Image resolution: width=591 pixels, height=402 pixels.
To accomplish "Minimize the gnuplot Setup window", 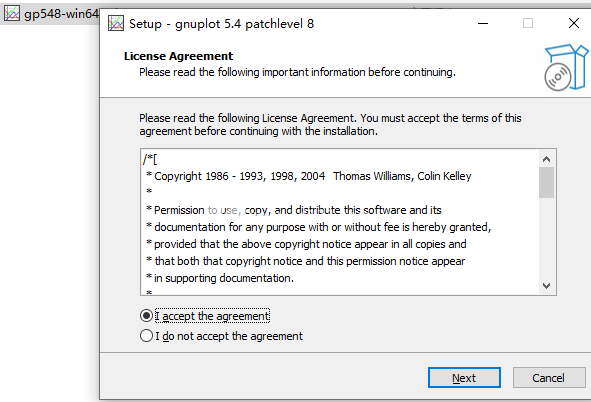I will (483, 23).
